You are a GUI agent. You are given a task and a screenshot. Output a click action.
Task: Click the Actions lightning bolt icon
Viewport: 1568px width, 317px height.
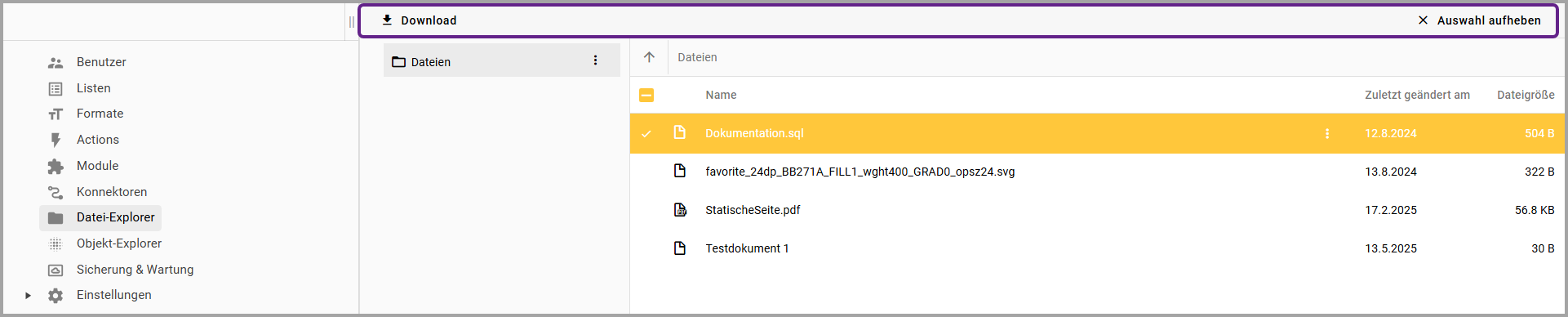(56, 141)
